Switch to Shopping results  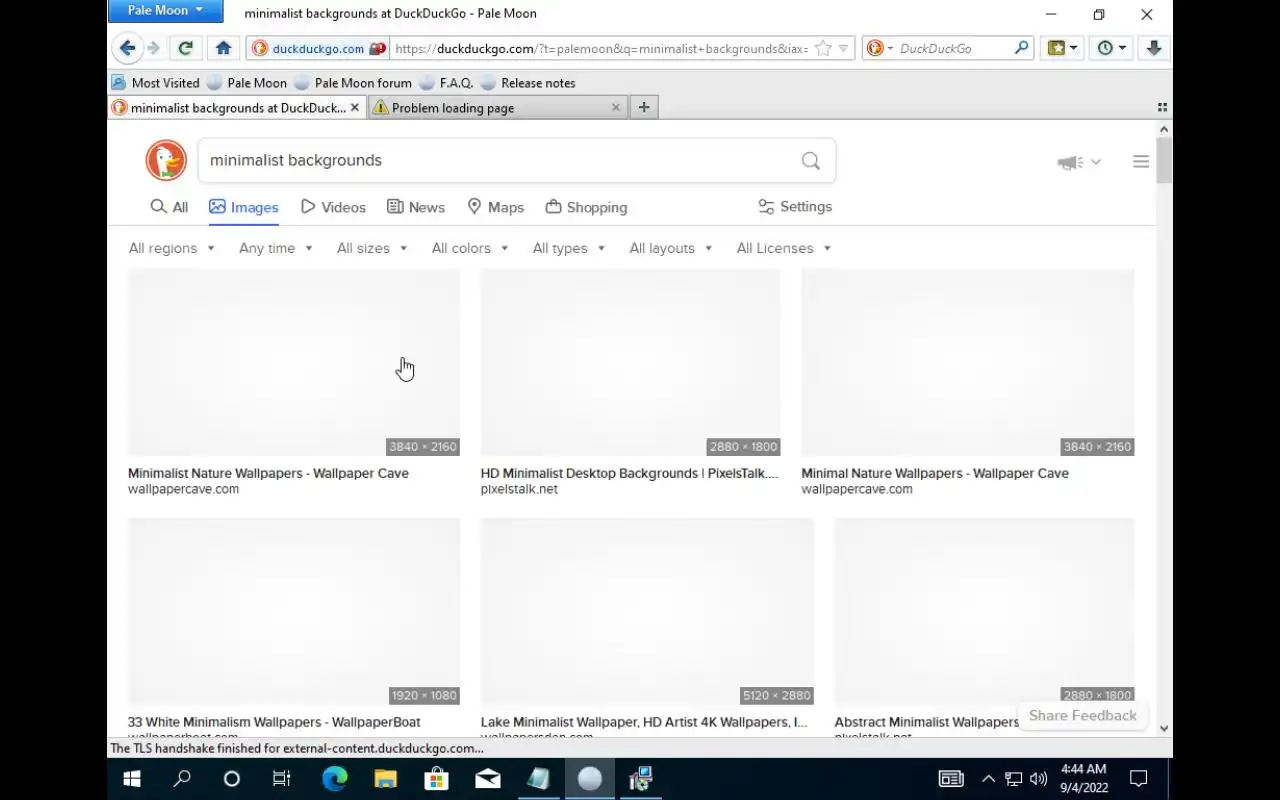586,207
